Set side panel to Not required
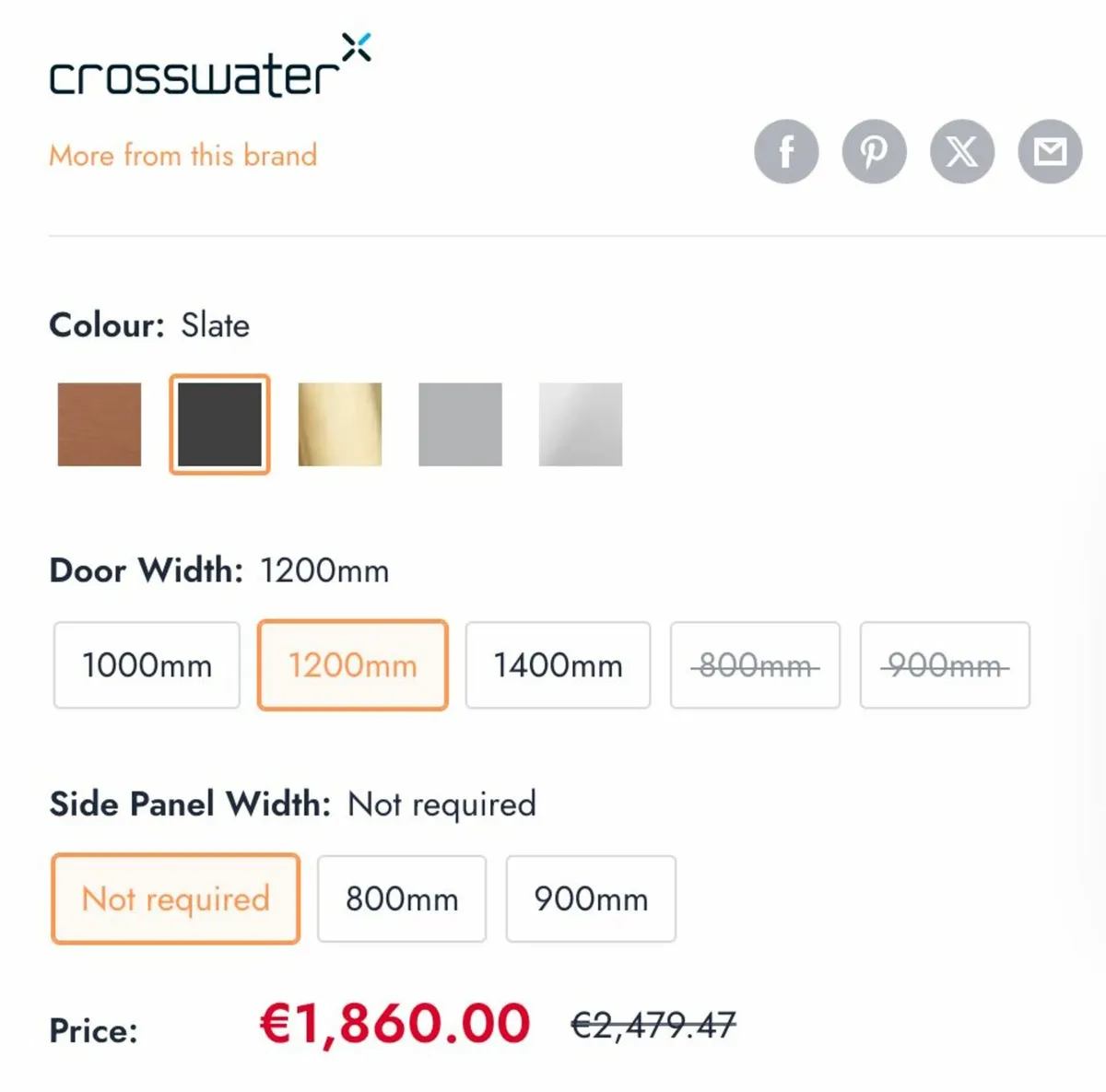The image size is (1106, 1092). pos(175,898)
